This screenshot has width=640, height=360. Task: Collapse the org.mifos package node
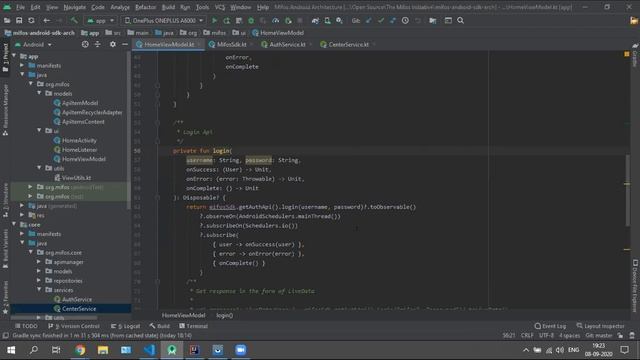point(31,84)
